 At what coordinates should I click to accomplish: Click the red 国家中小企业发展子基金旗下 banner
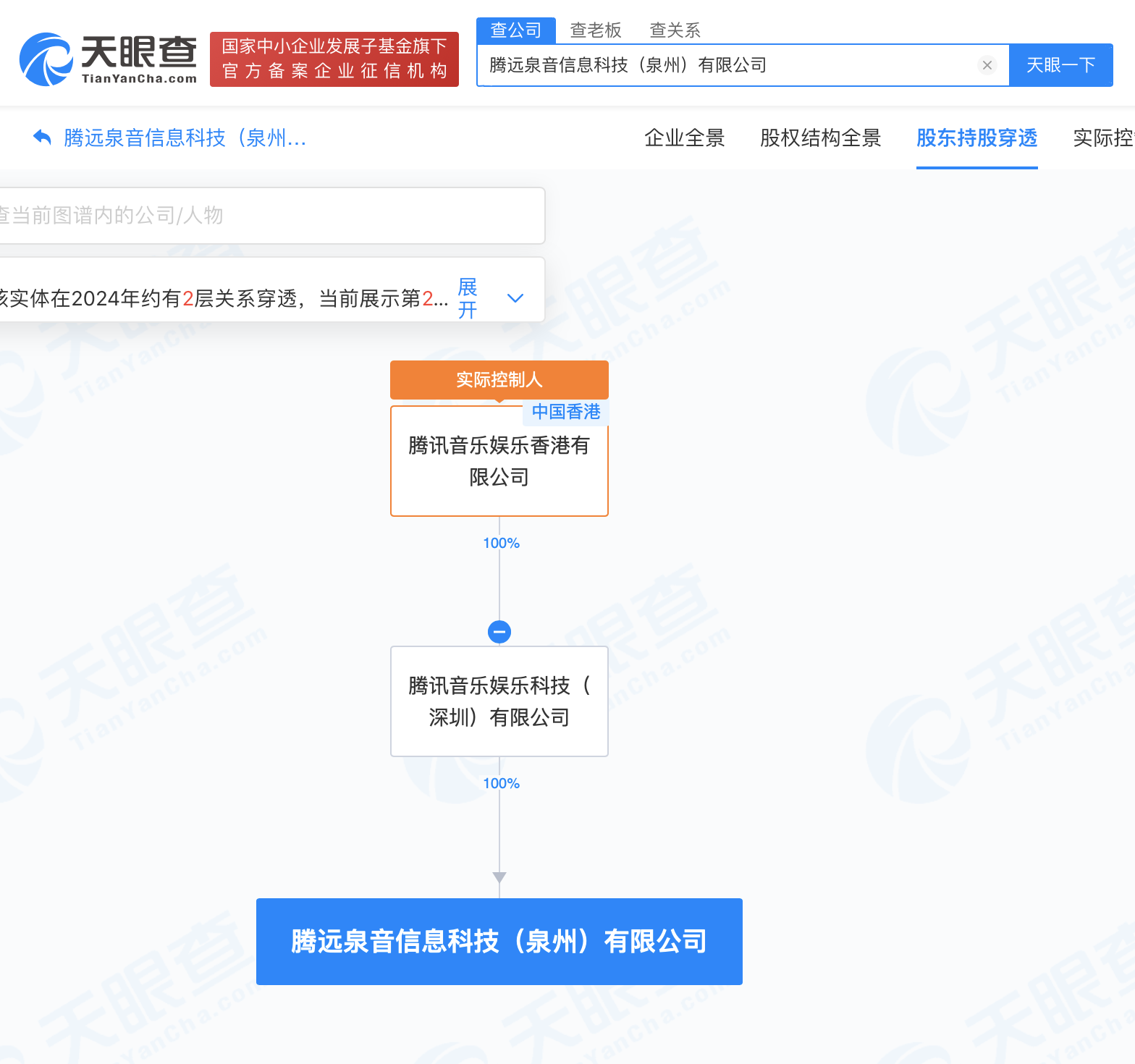[334, 59]
